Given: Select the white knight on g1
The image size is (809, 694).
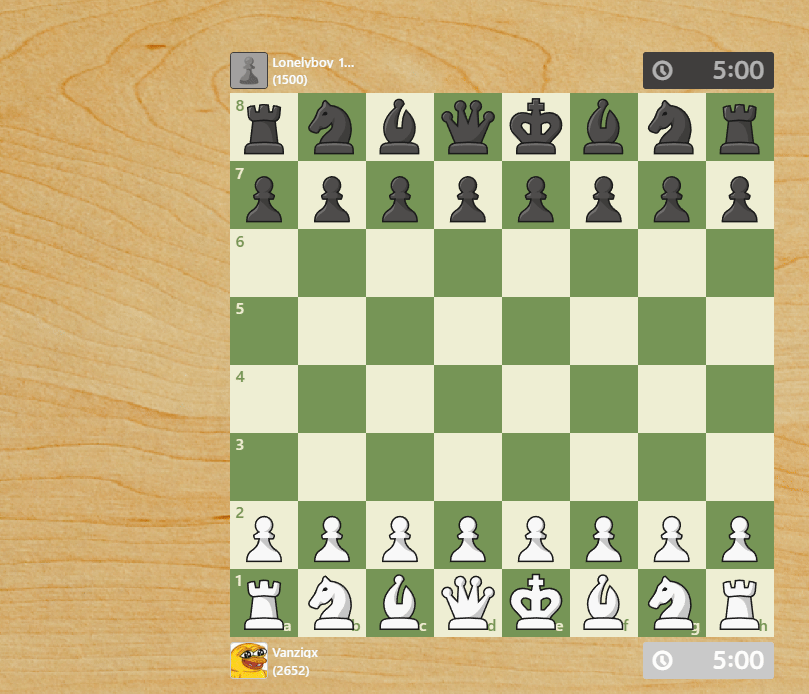Looking at the screenshot, I should click(672, 603).
